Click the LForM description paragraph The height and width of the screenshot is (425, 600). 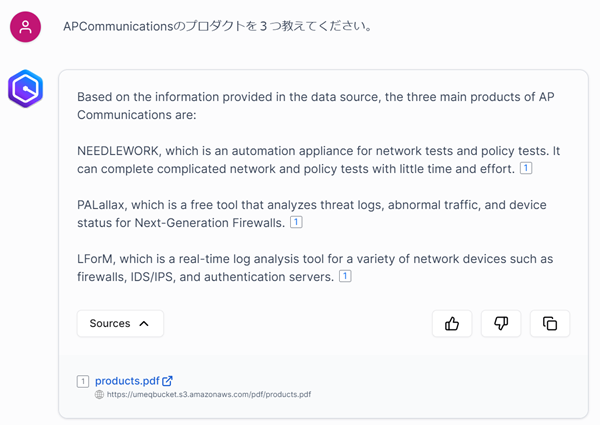[300, 267]
